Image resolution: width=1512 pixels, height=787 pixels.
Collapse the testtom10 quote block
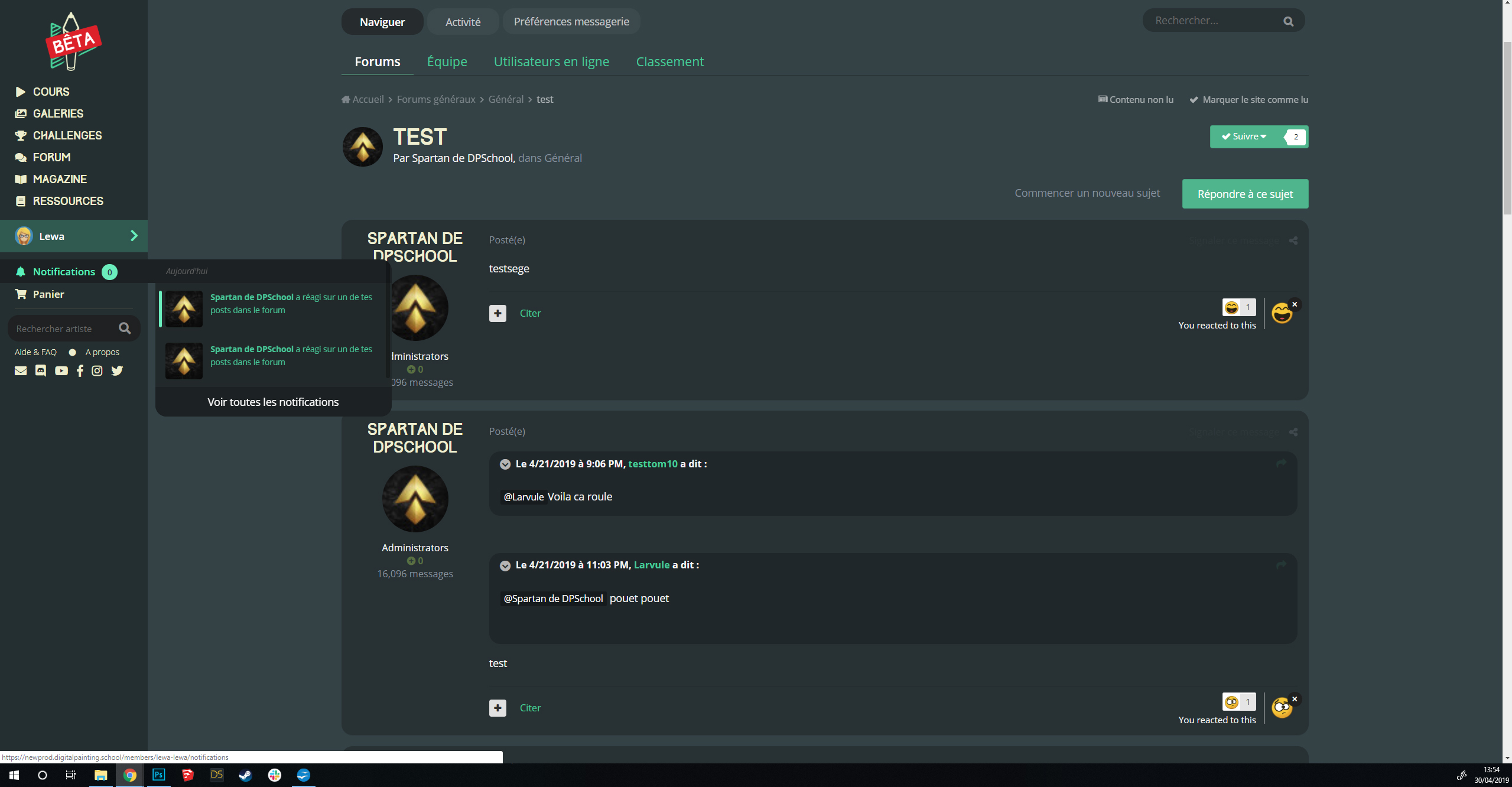coord(505,464)
